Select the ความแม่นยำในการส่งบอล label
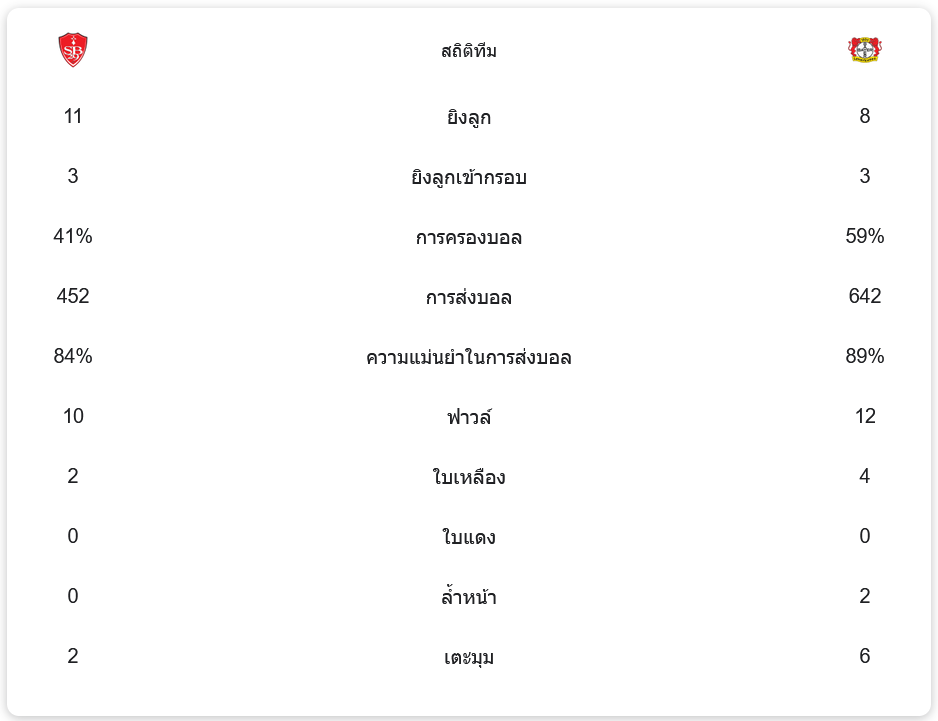The height and width of the screenshot is (721, 938). coord(468,357)
